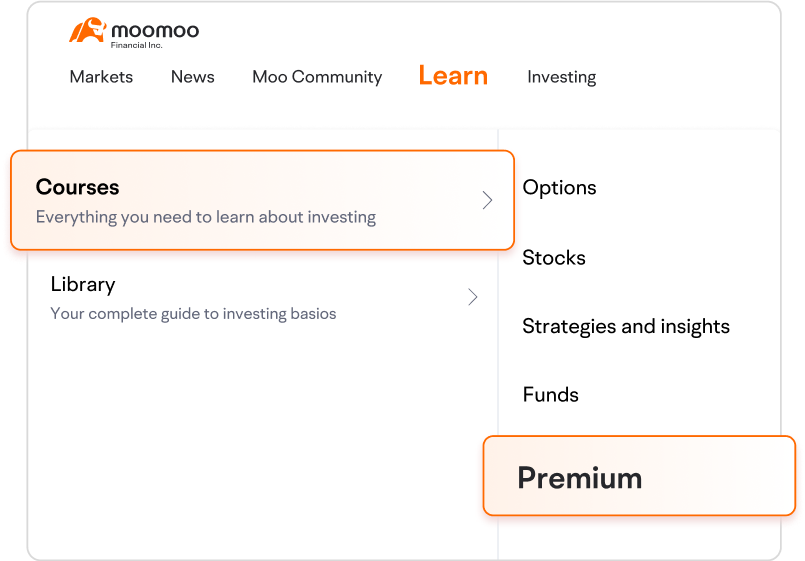Click 'Your complete guide to investing' description
Screen dimensions: 805x561
tap(193, 314)
